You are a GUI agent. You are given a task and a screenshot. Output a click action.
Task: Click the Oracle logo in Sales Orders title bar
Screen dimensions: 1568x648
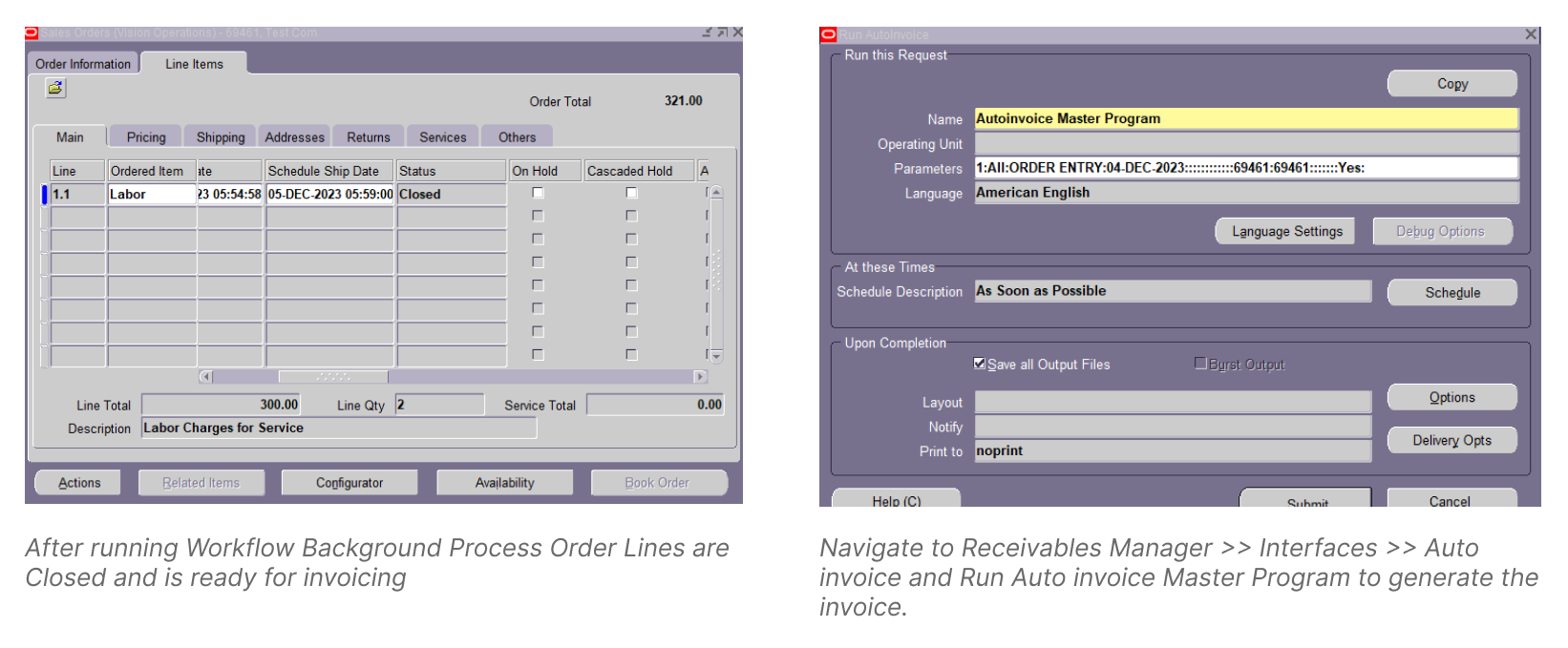[32, 32]
